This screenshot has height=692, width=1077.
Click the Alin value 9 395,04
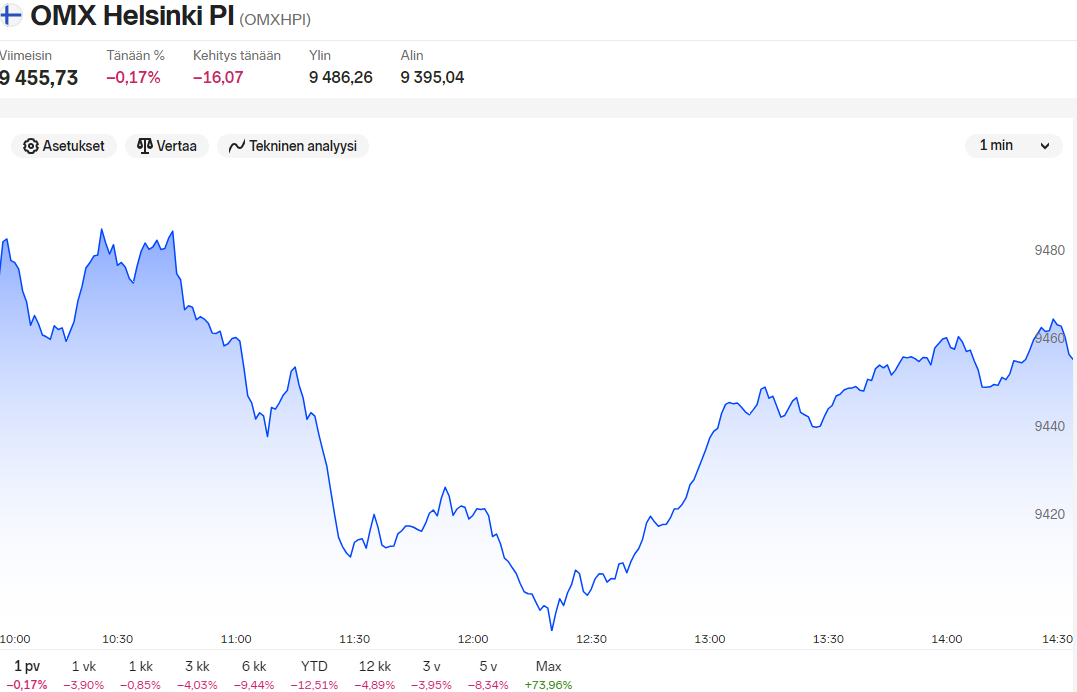pos(432,77)
